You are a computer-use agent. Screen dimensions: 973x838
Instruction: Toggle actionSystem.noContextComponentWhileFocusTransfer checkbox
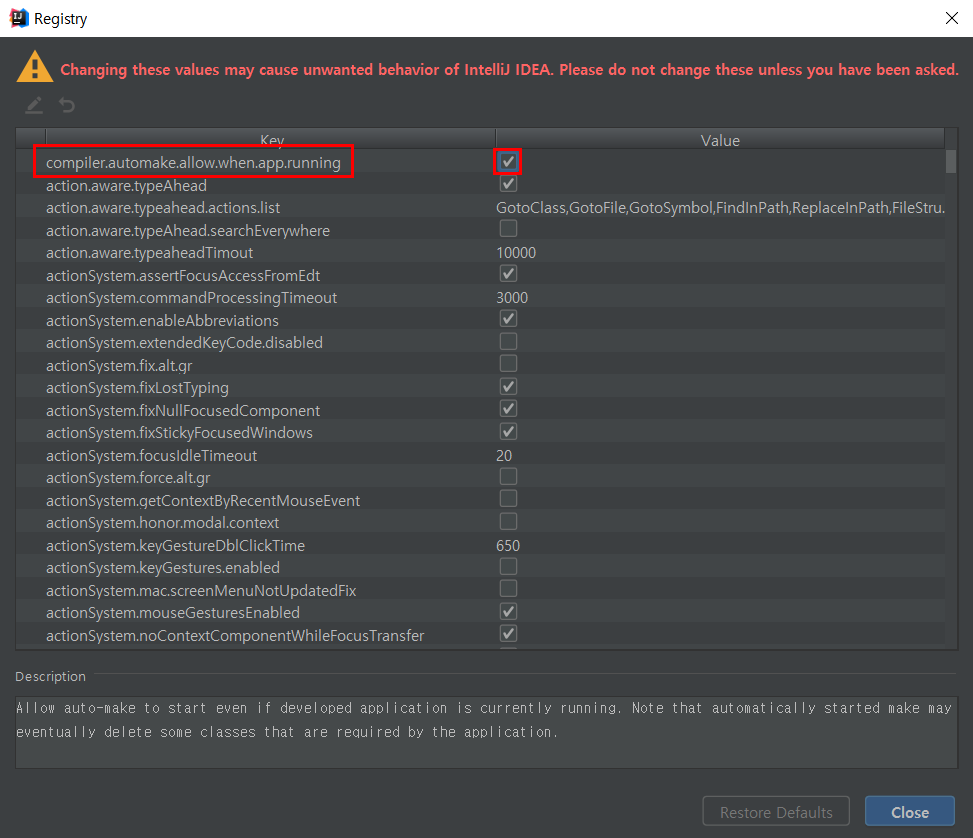(508, 634)
